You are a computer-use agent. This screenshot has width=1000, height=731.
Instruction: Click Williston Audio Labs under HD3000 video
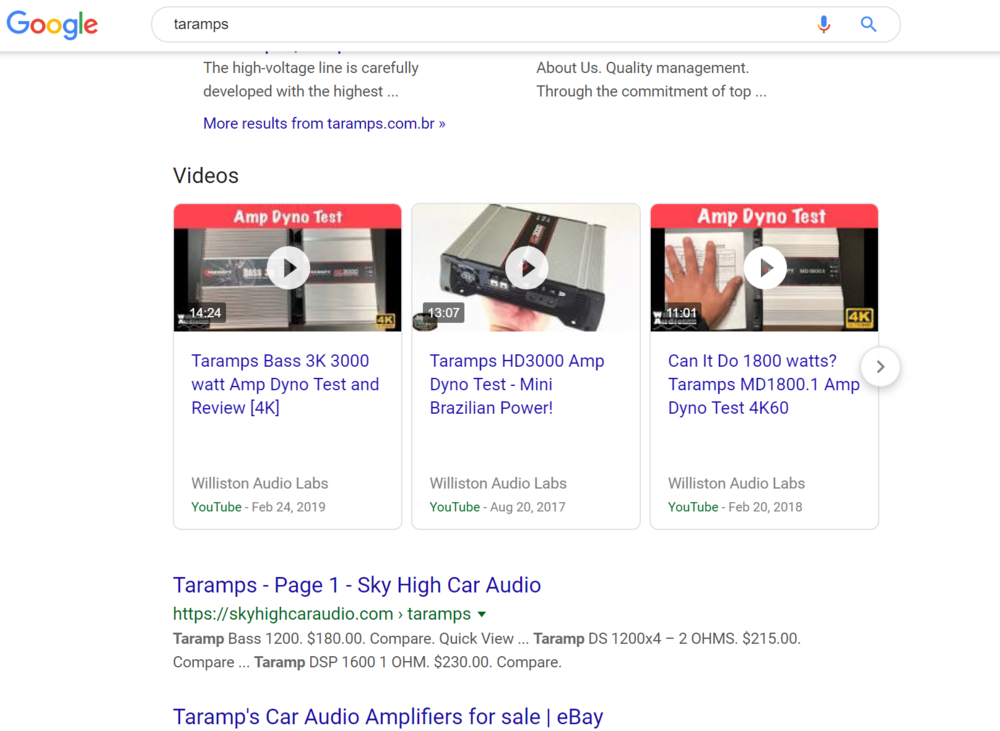(x=498, y=484)
